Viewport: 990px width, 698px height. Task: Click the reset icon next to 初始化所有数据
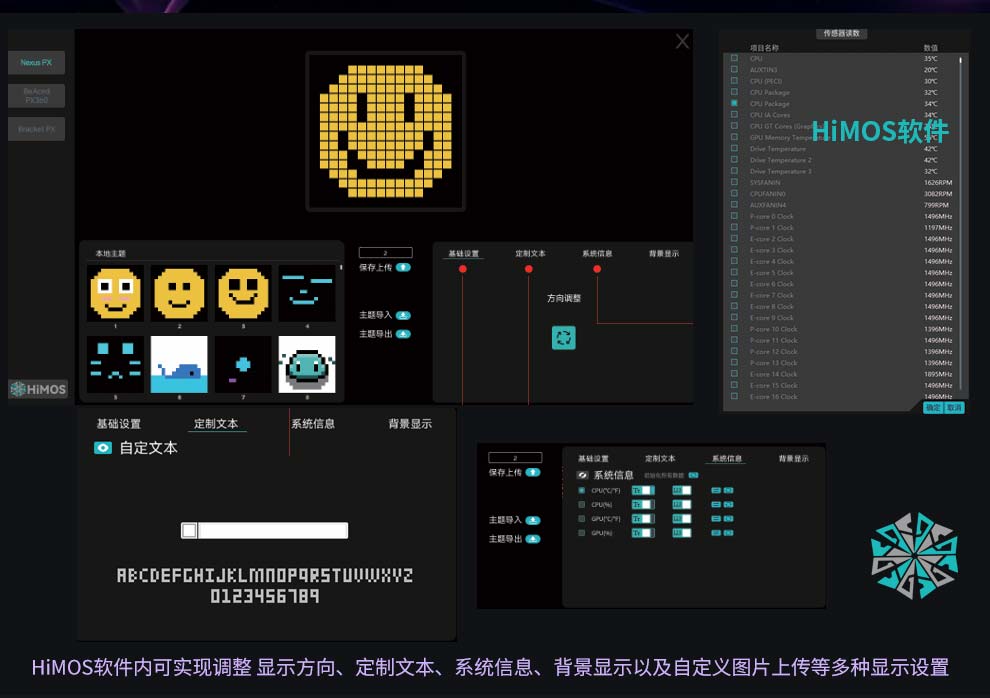(693, 475)
